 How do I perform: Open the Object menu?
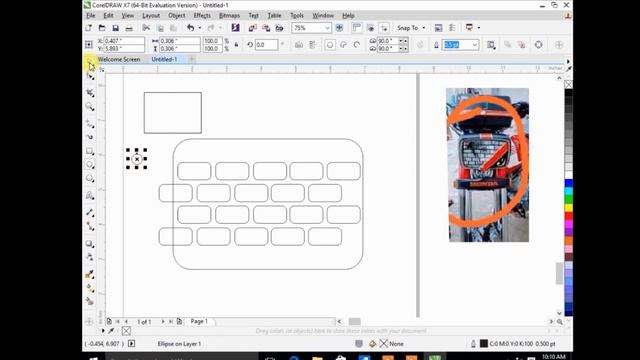click(177, 16)
